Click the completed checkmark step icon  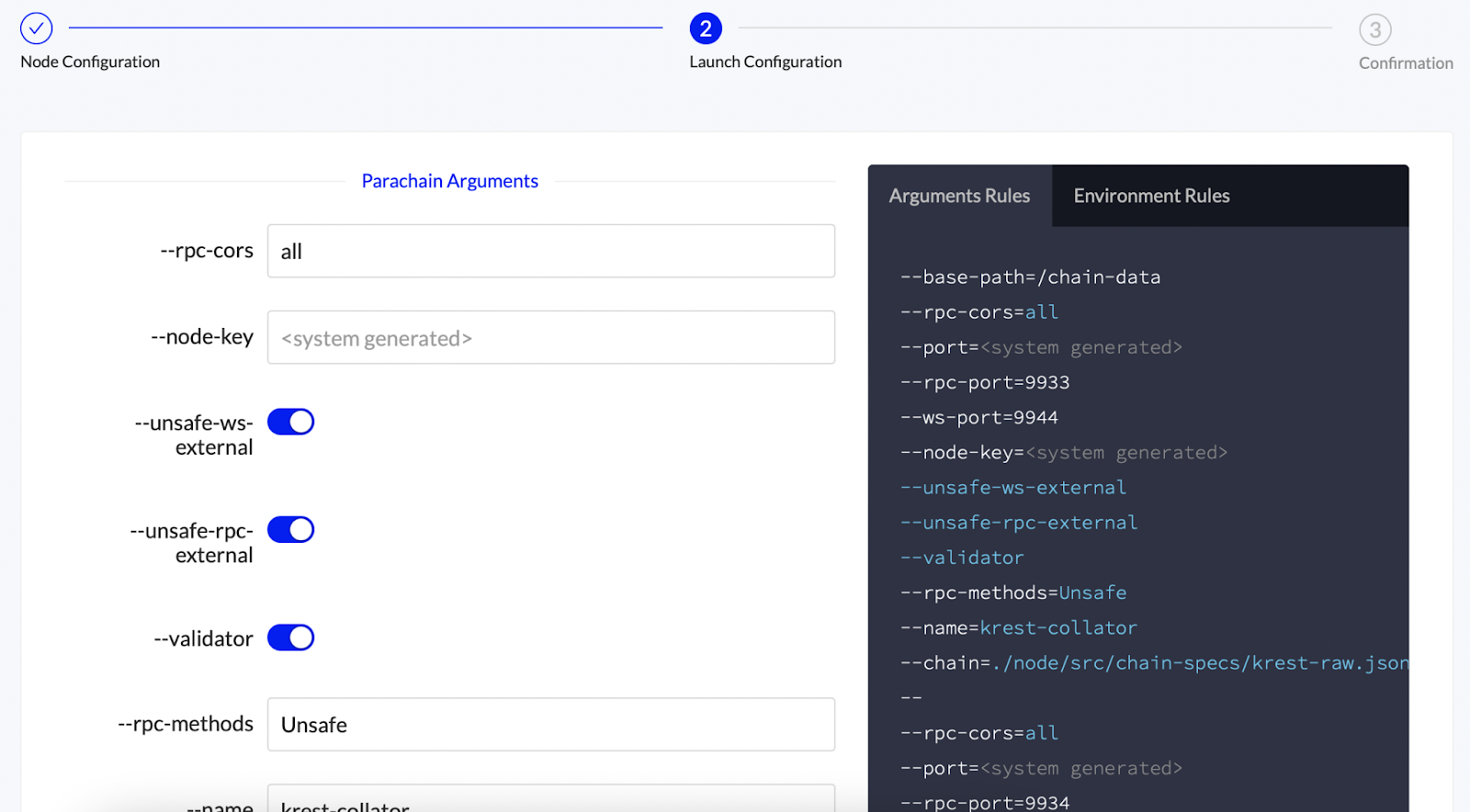(x=37, y=28)
